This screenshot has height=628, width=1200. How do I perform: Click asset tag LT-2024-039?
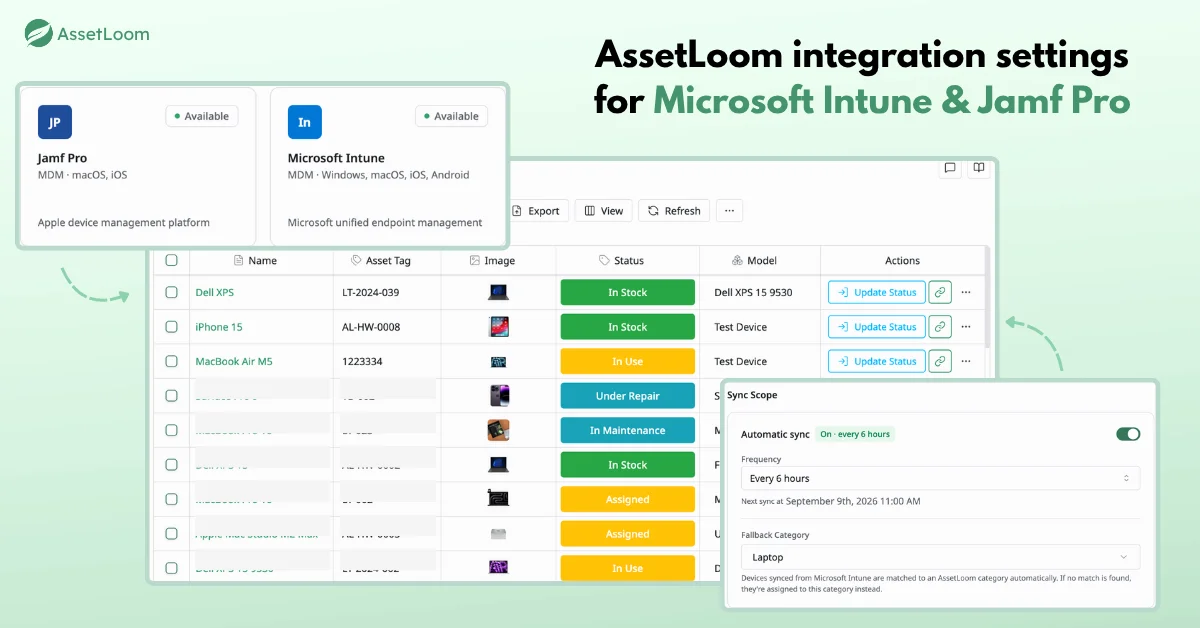pyautogui.click(x=371, y=292)
